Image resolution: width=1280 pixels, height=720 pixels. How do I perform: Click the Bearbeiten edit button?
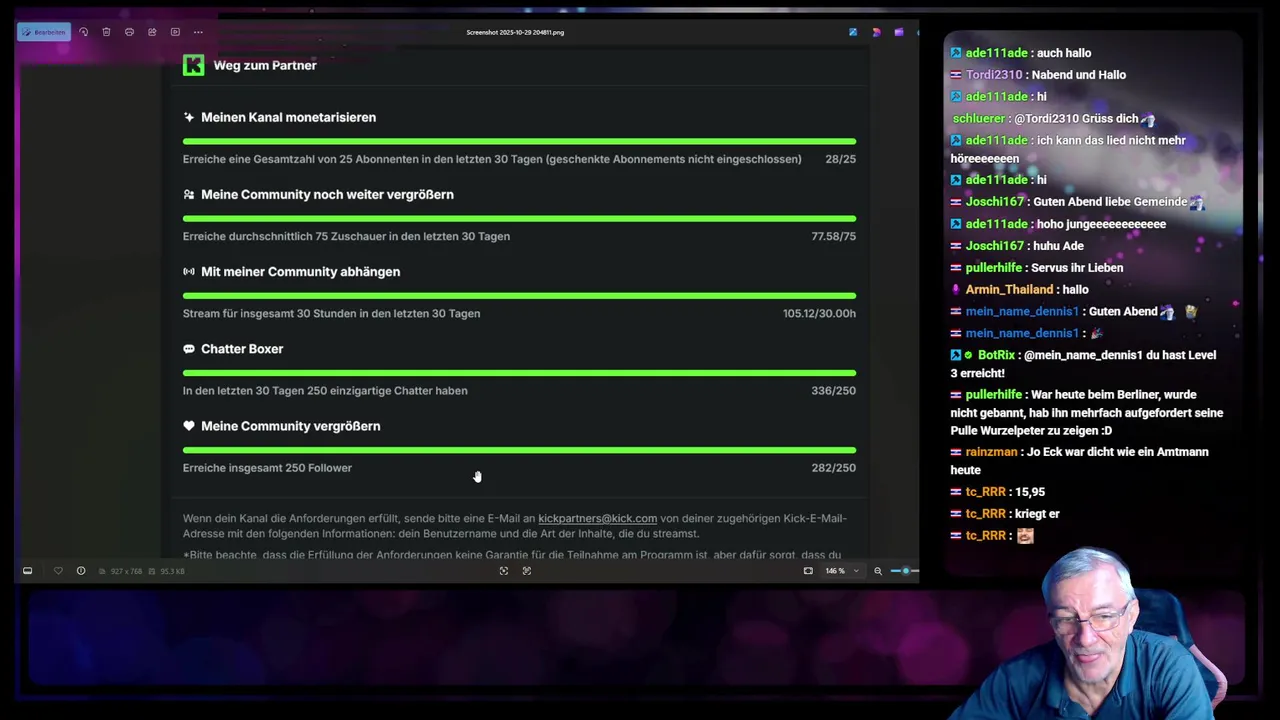44,32
